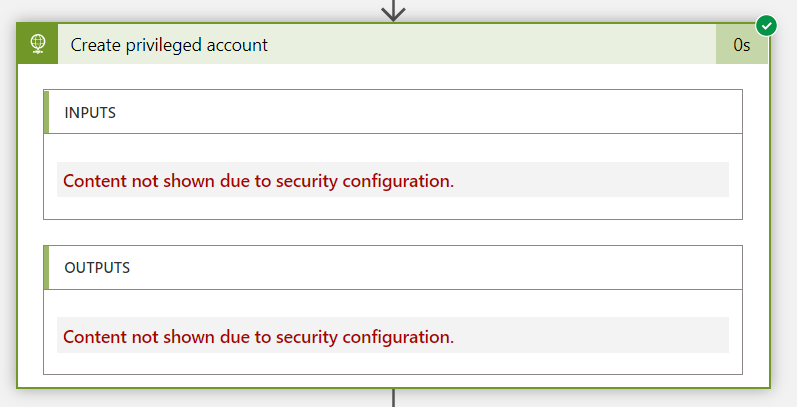This screenshot has width=797, height=407.
Task: Click the green accent bar beside INPUTS
Action: [46, 112]
